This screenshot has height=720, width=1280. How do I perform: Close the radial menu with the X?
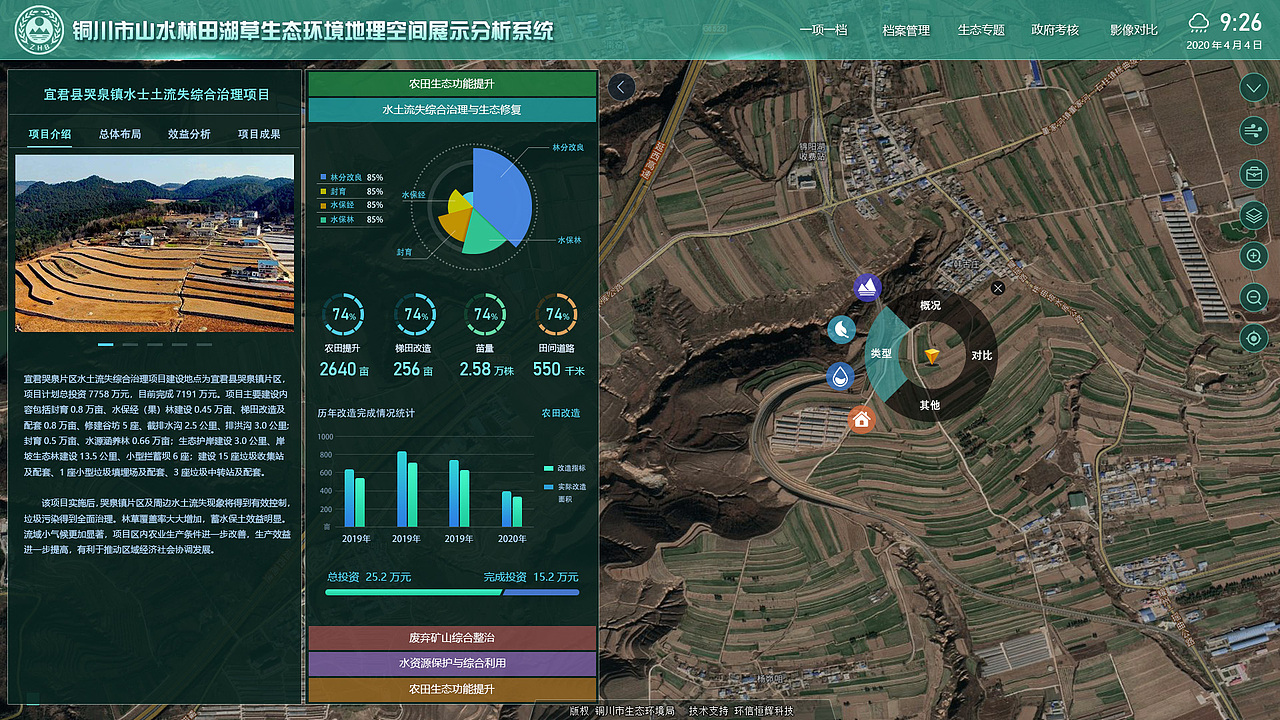[997, 288]
